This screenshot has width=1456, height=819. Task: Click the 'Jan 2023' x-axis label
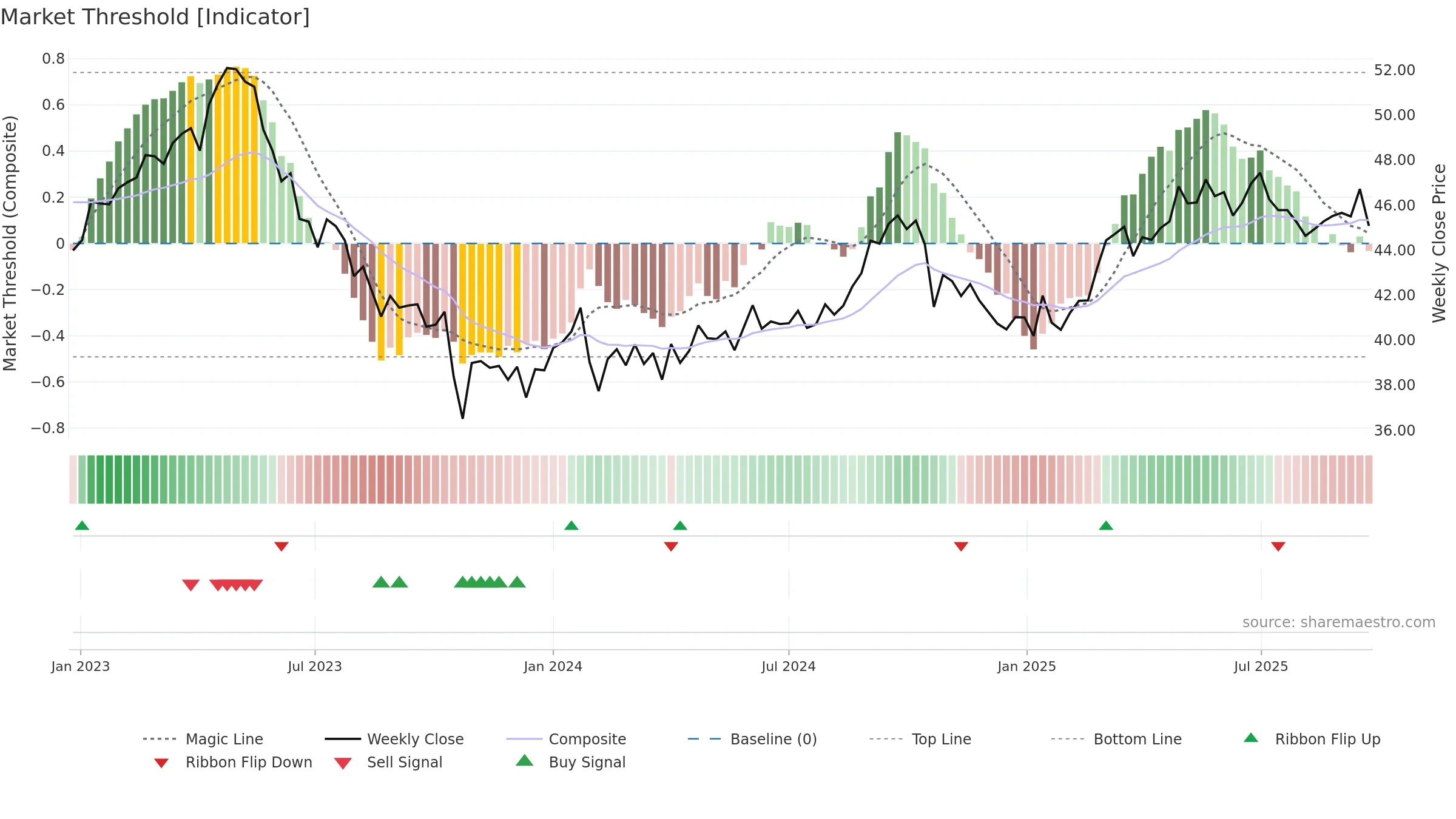pyautogui.click(x=81, y=667)
